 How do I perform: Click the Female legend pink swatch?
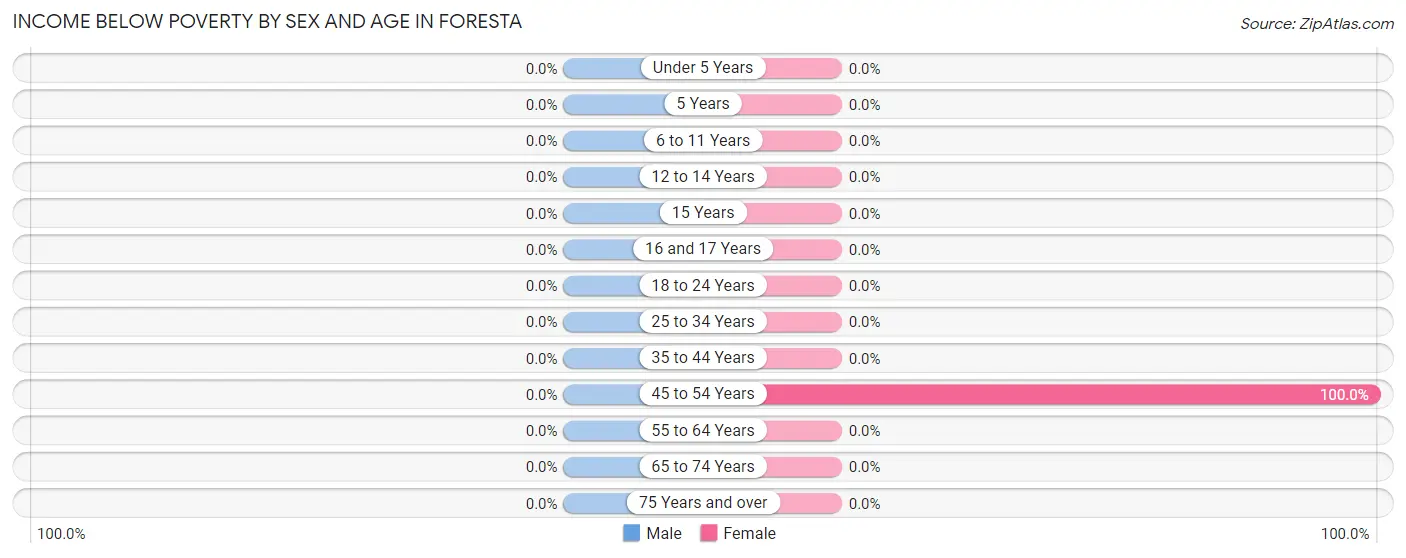(x=709, y=534)
